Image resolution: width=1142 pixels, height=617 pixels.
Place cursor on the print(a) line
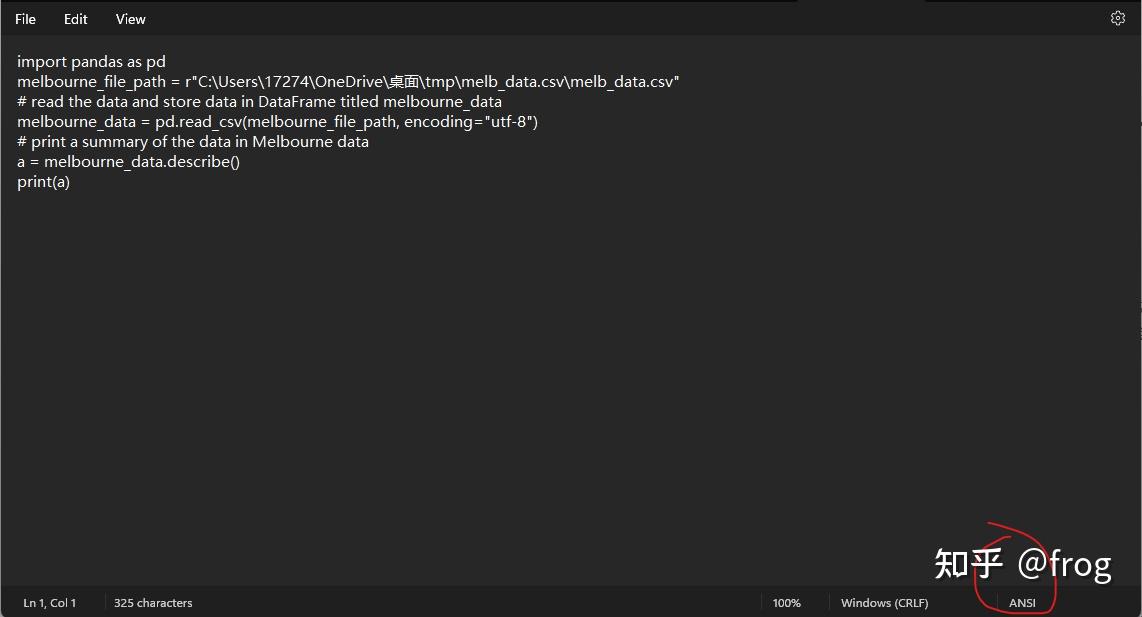point(43,181)
